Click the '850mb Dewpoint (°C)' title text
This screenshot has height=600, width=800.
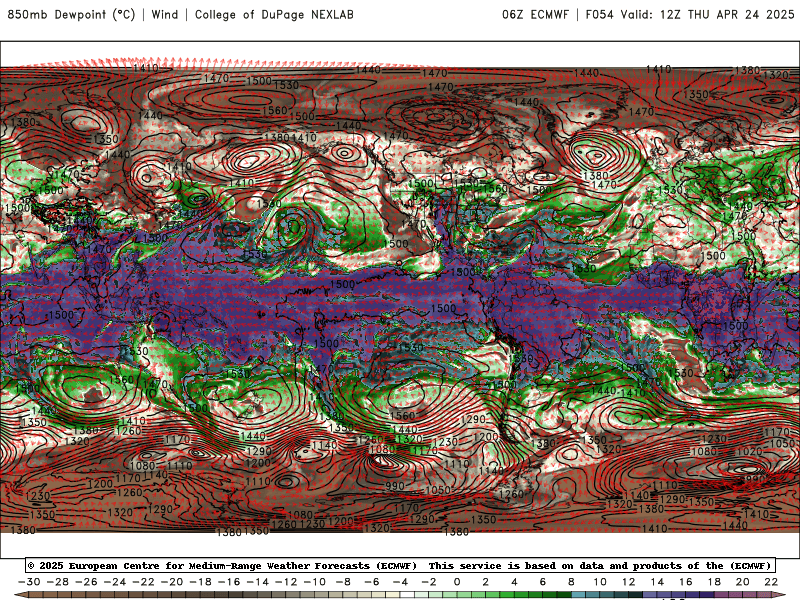[71, 15]
